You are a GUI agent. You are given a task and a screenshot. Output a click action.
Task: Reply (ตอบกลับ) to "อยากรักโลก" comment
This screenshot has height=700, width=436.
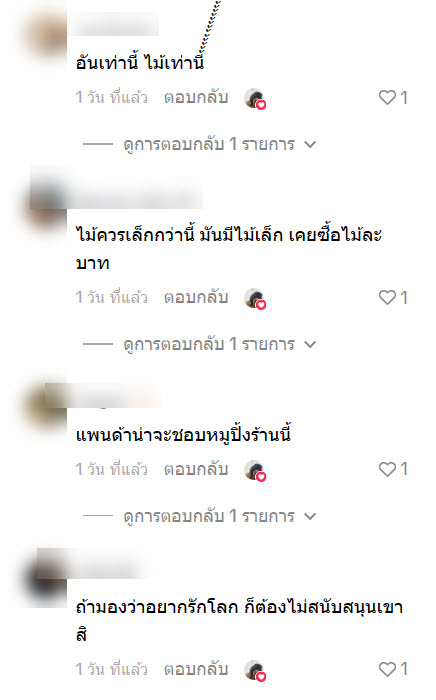[196, 669]
